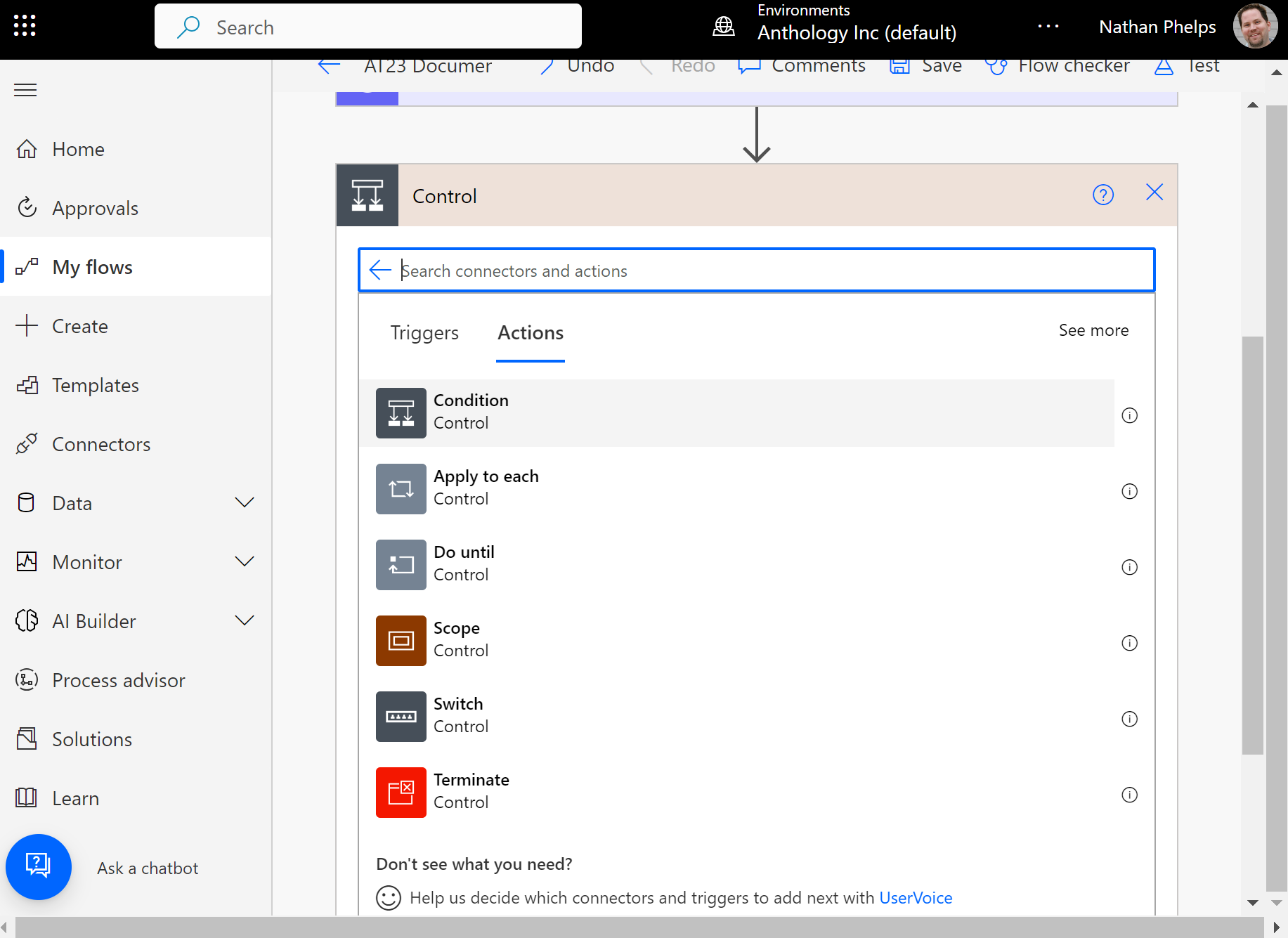Screen dimensions: 1288x938
Task: Click See more link
Action: [x=1093, y=330]
